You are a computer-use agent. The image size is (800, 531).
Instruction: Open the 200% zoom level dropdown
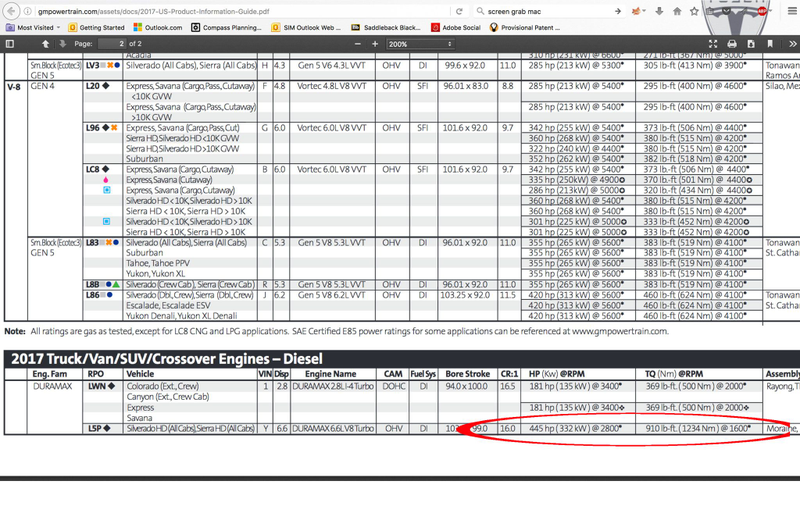point(420,44)
